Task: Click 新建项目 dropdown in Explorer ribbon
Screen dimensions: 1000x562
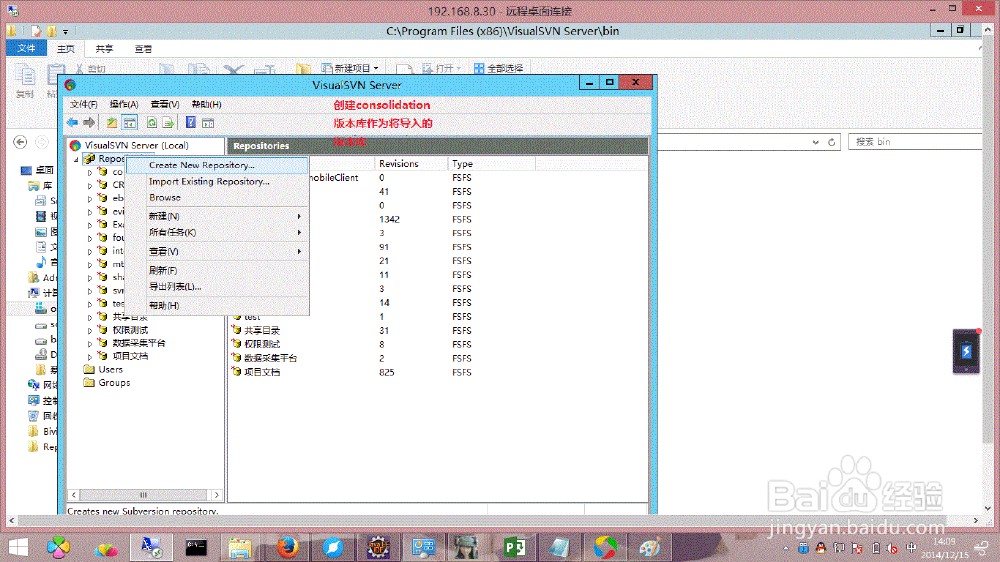Action: [x=349, y=68]
